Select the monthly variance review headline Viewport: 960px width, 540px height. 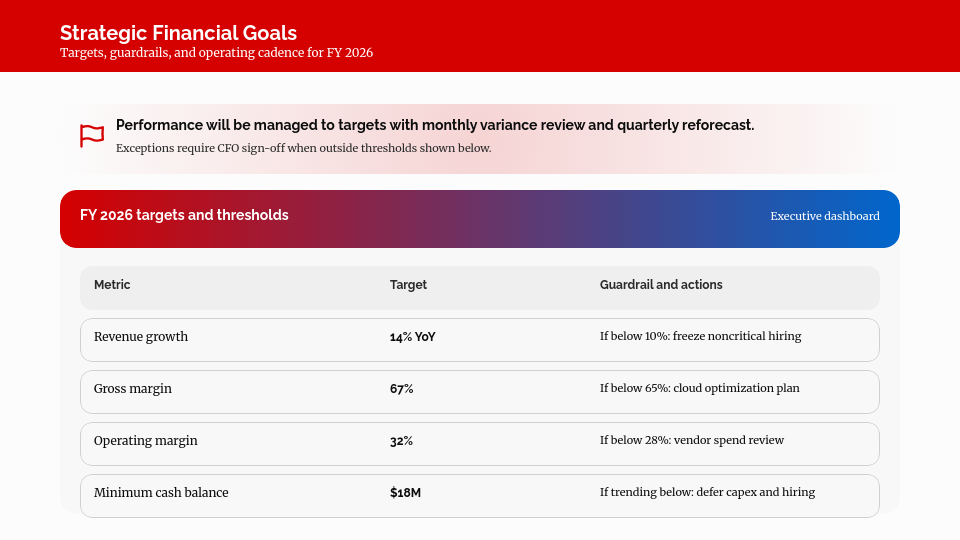[x=435, y=125]
